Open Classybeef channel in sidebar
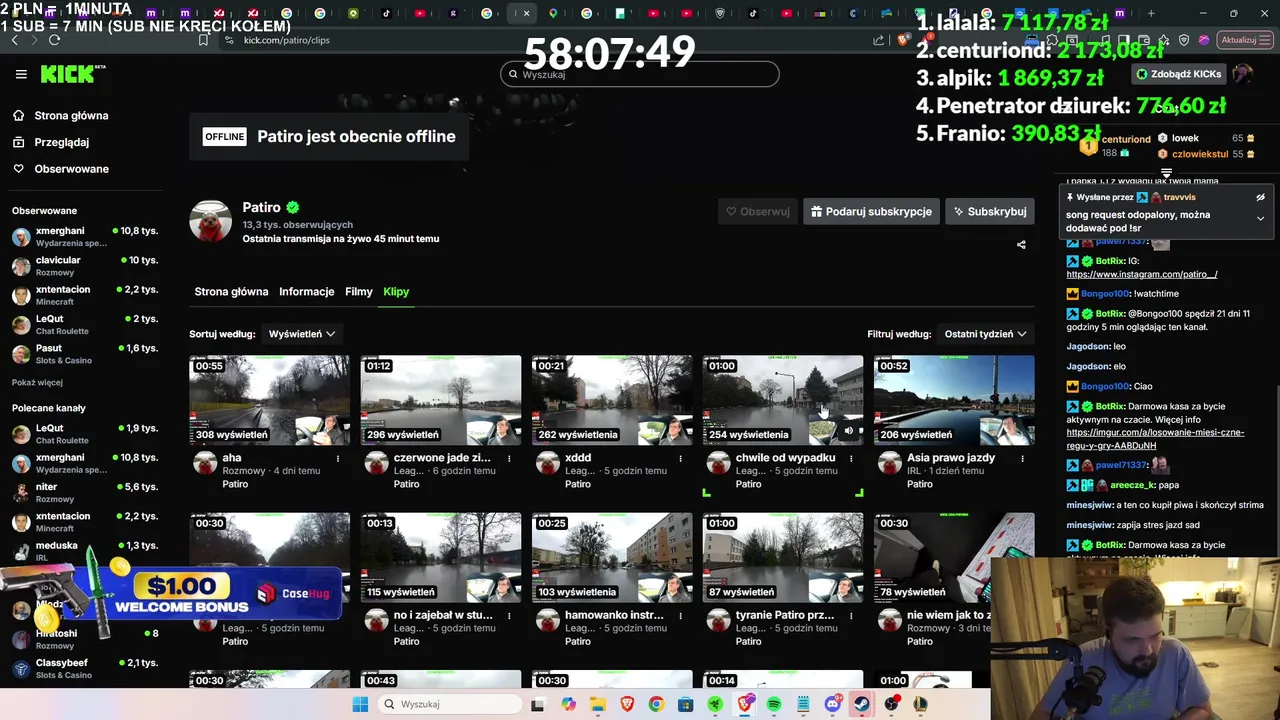This screenshot has height=720, width=1280. [85, 668]
